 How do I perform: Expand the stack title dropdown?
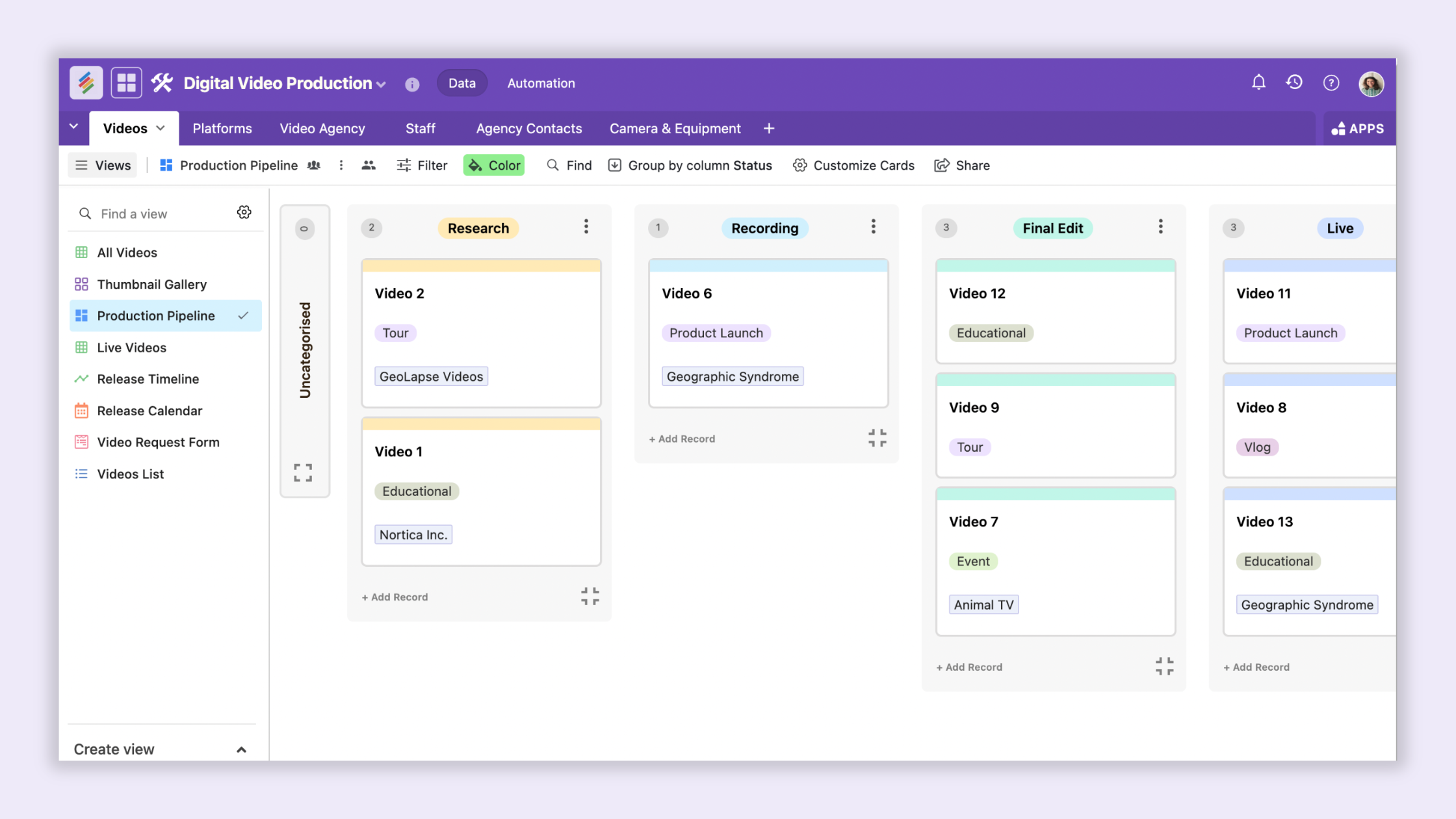(x=382, y=84)
